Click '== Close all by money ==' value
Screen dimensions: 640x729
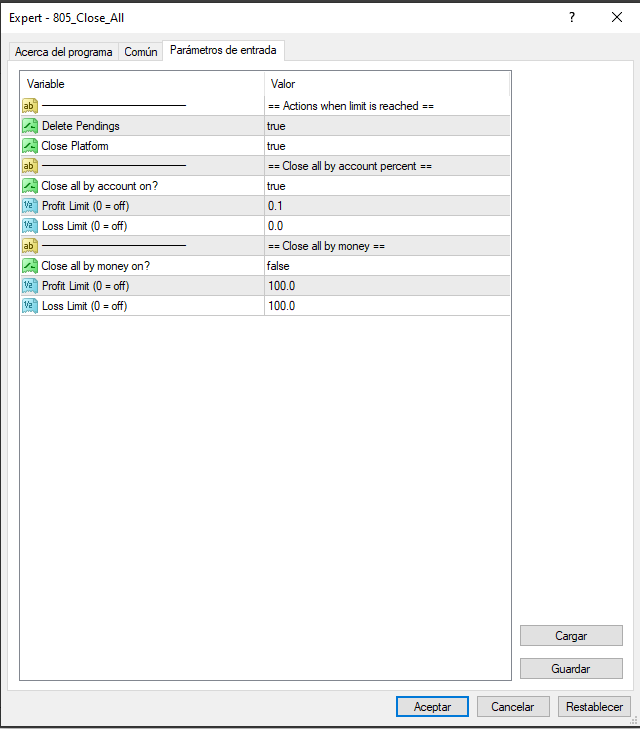click(326, 246)
